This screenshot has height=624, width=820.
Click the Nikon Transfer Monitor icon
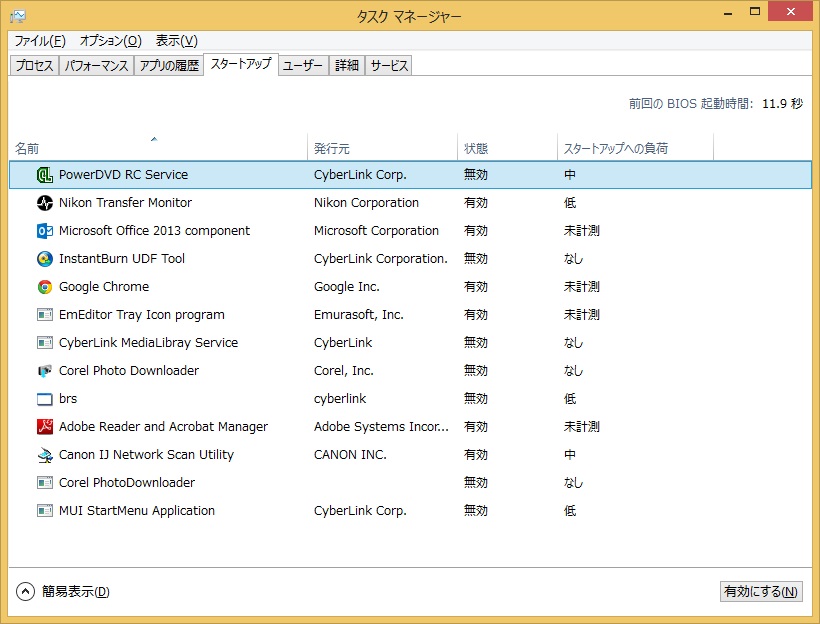click(x=44, y=202)
